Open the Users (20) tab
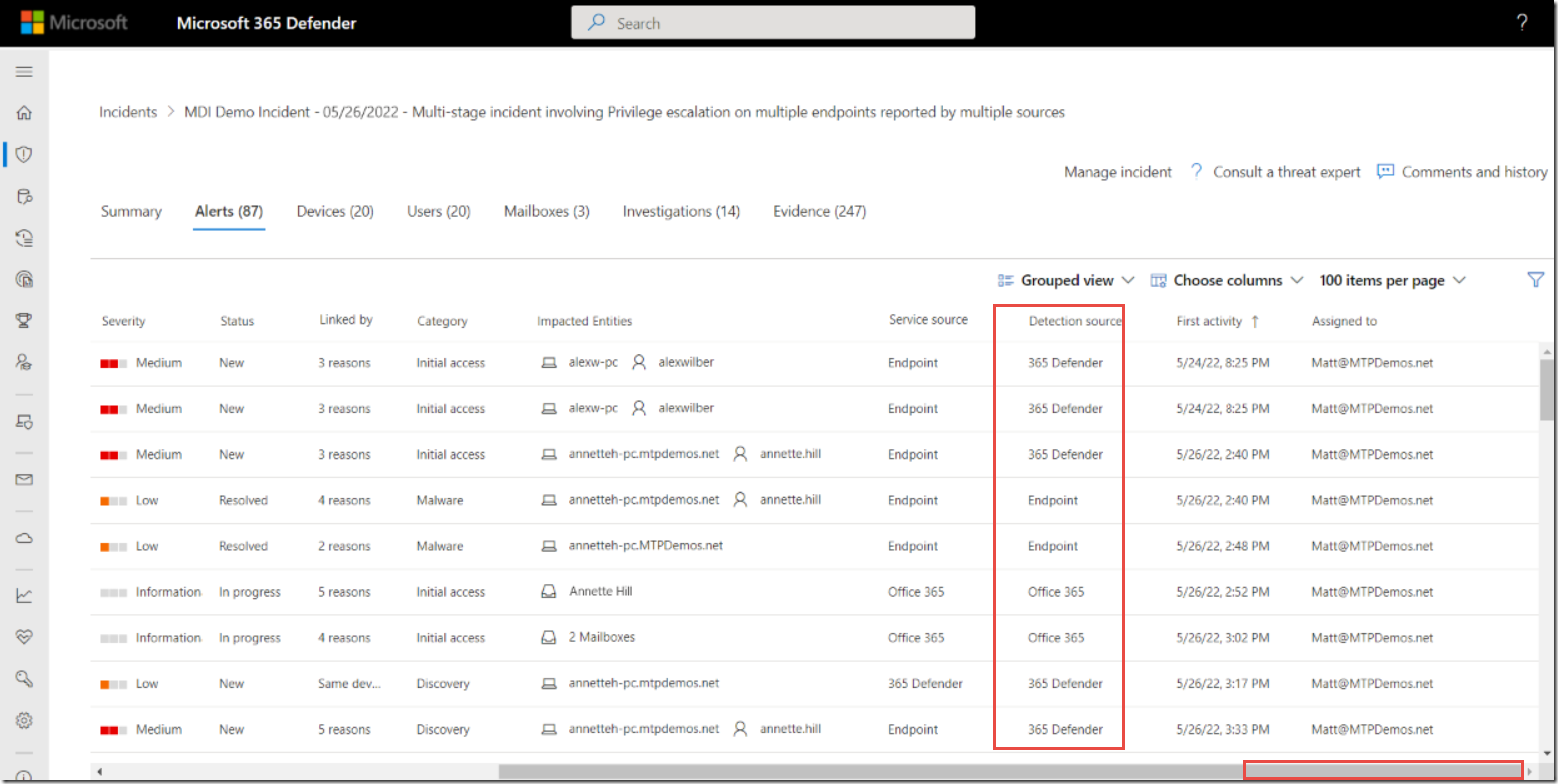Screen dimensions: 1558x784 (439, 211)
